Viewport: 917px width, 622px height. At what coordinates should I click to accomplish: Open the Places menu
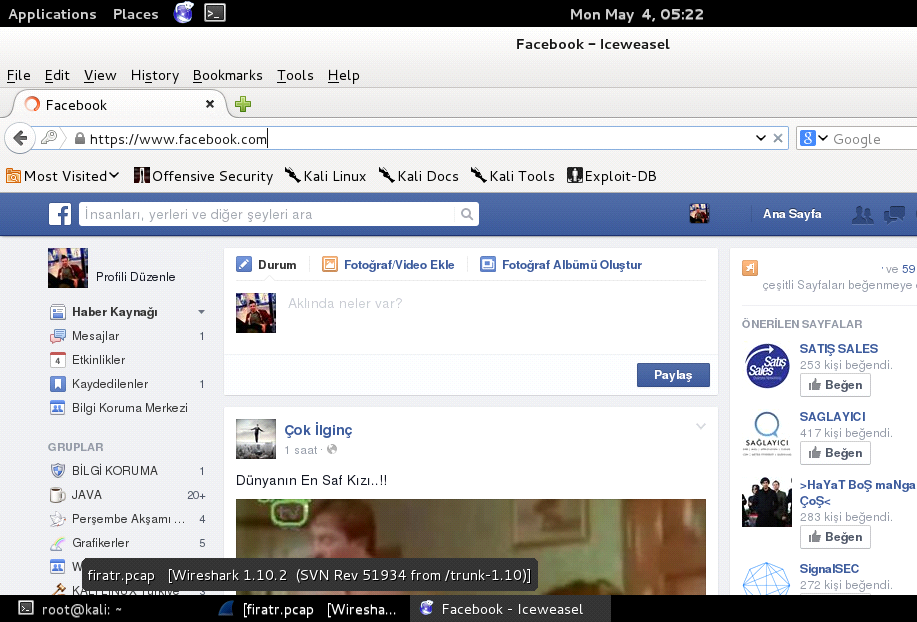tap(136, 14)
